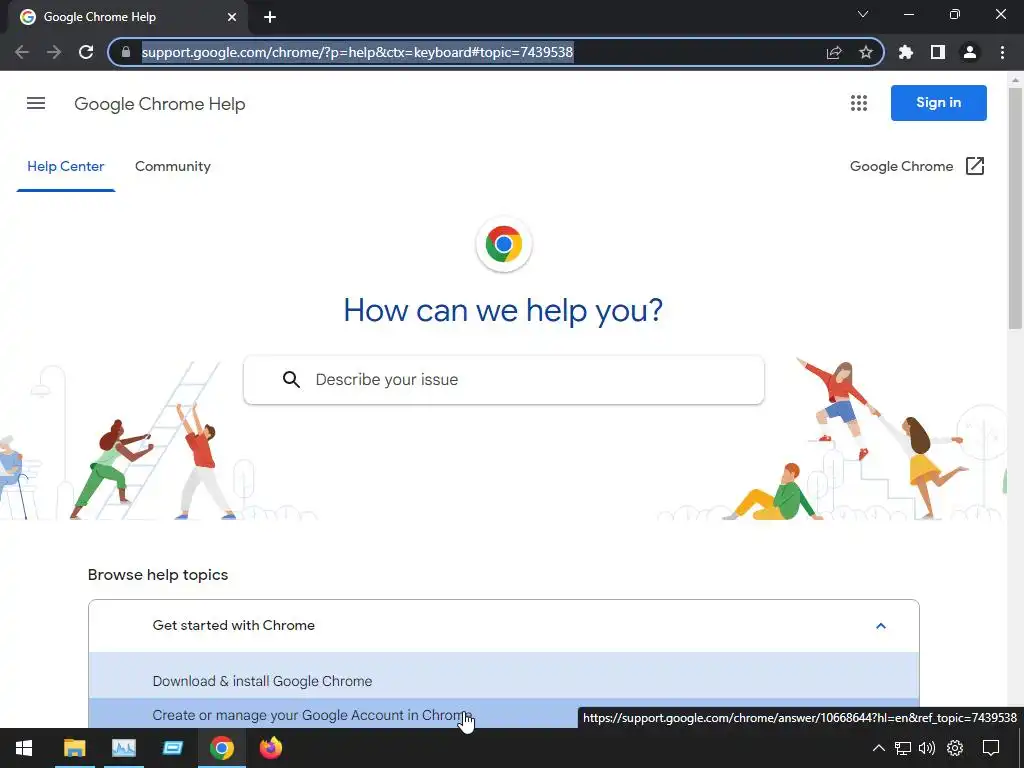Image resolution: width=1024 pixels, height=768 pixels.
Task: Open Chrome's three-dot customize menu
Action: tap(1002, 52)
